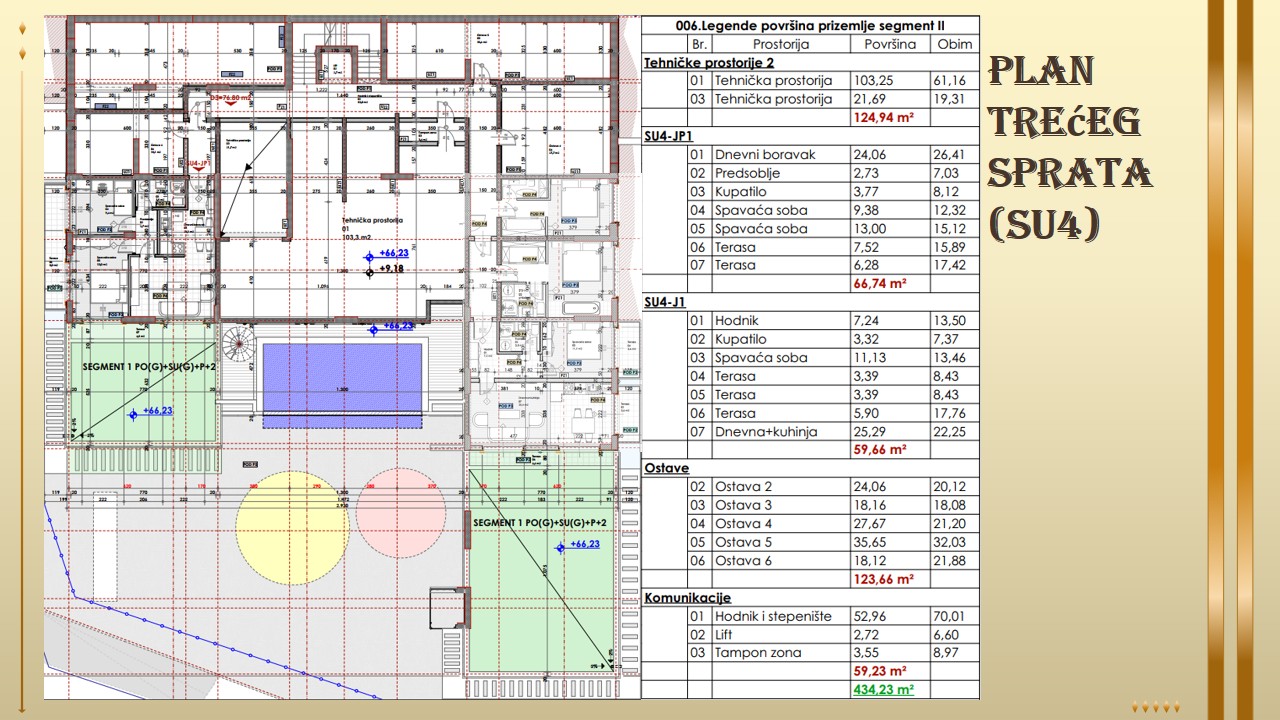The width and height of the screenshot is (1280, 720).
Task: Select the Ostave section header
Action: 666,468
